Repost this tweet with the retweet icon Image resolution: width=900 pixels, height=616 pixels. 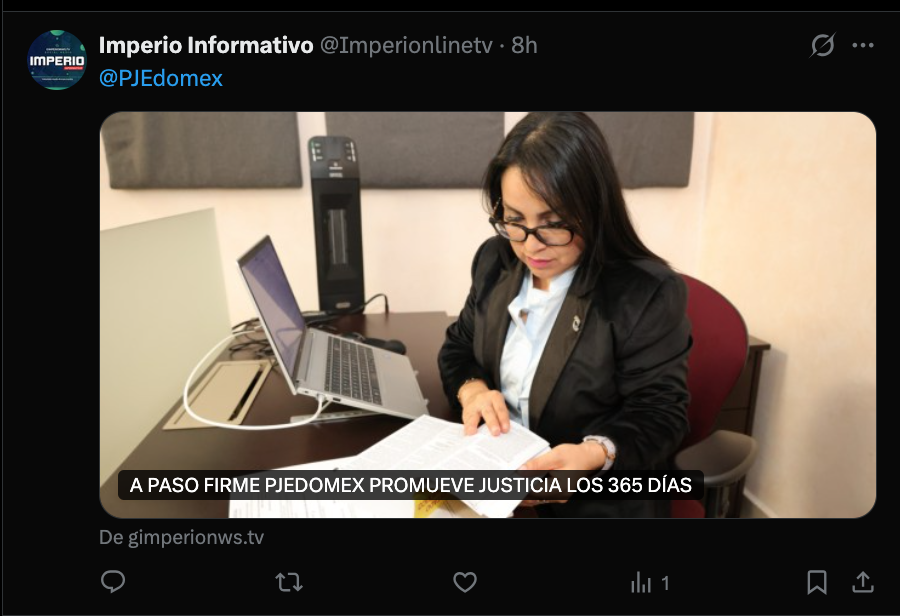289,582
